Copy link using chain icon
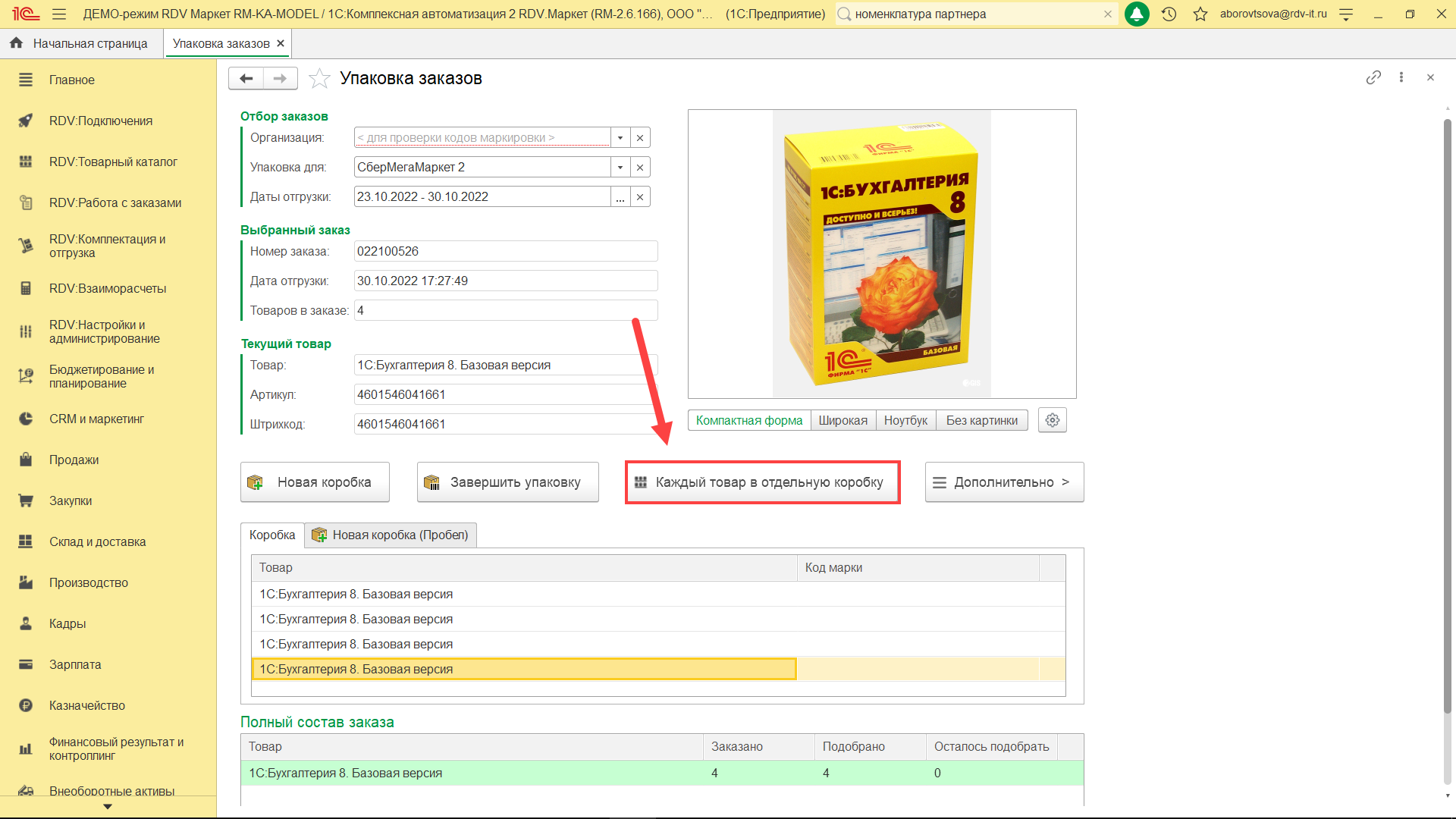Viewport: 1456px width, 819px height. pyautogui.click(x=1373, y=77)
